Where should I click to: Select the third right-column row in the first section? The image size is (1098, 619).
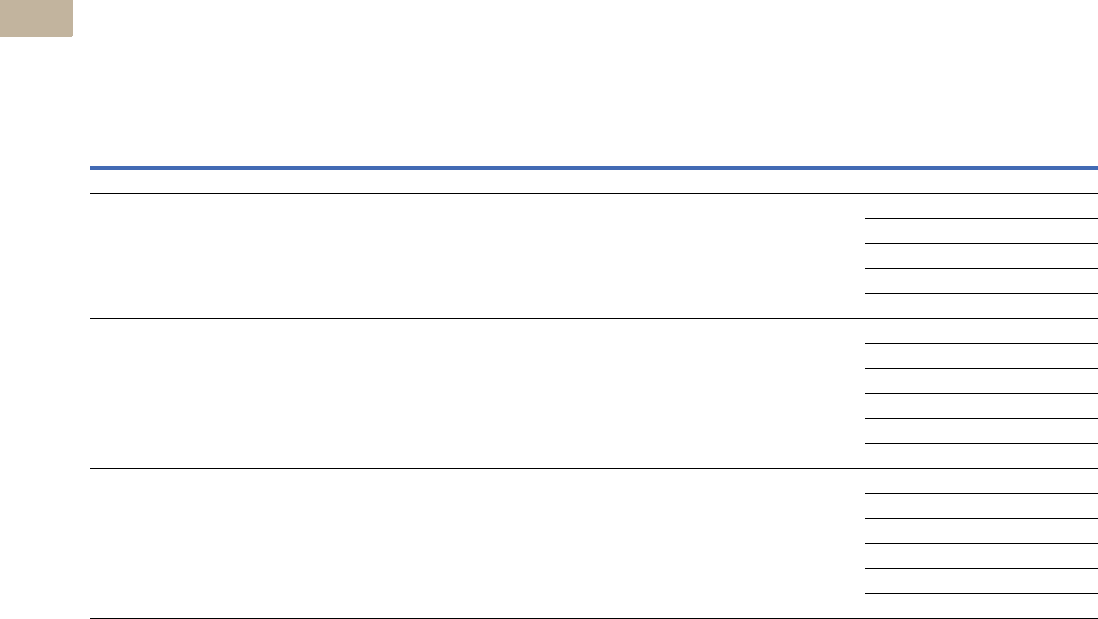click(x=980, y=256)
